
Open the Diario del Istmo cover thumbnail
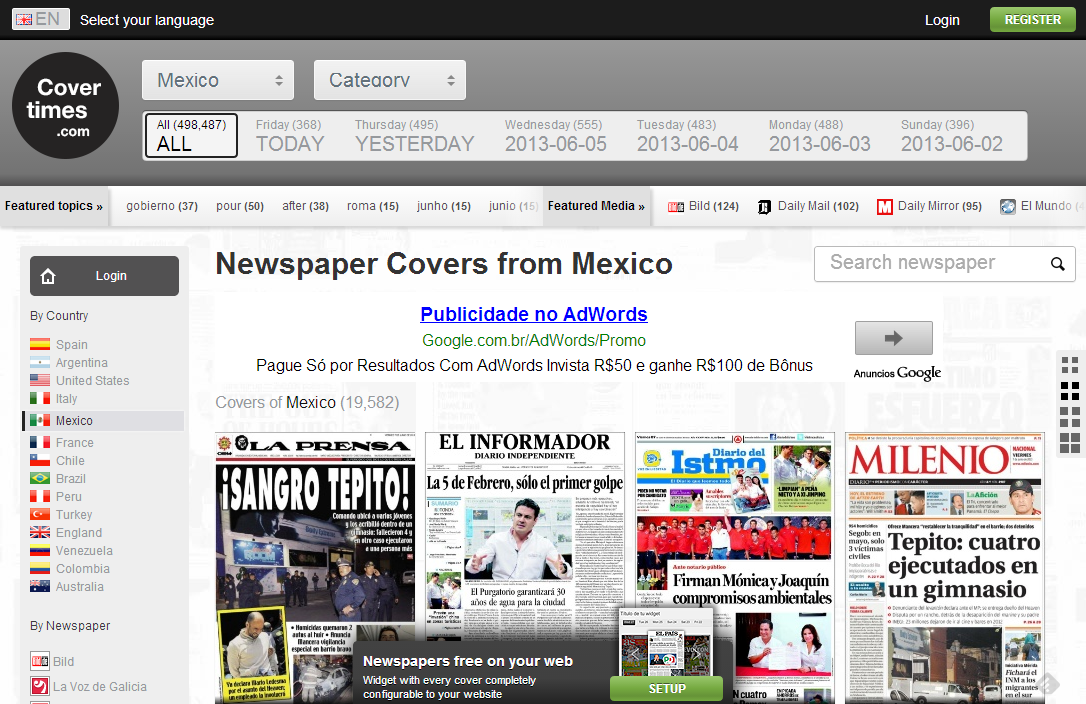coord(735,568)
